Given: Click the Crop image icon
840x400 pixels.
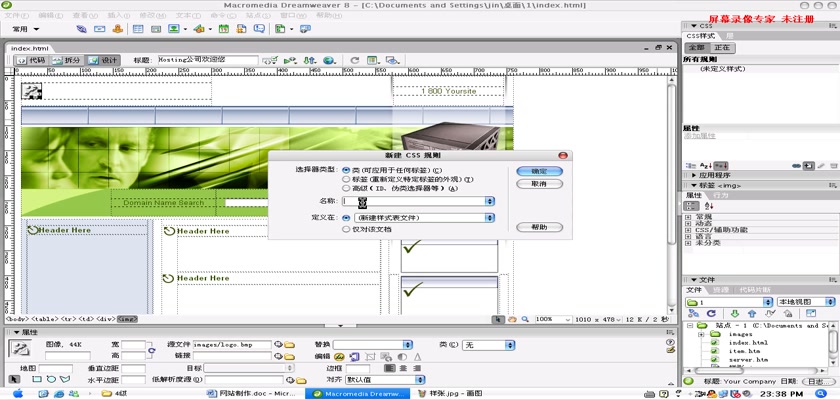Looking at the screenshot, I should (x=370, y=357).
